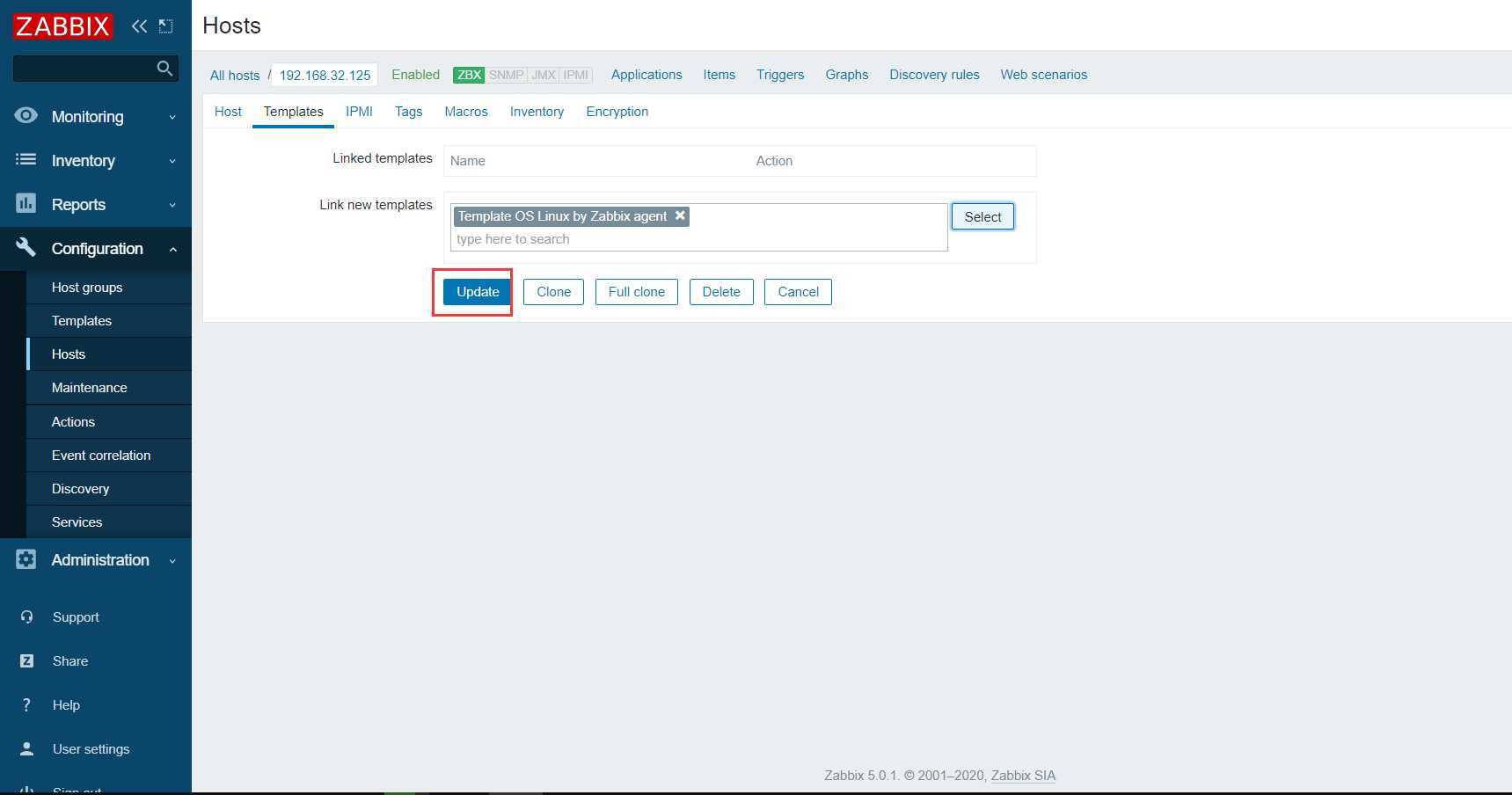Select the Templates tab
This screenshot has width=1512, height=795.
pos(293,112)
